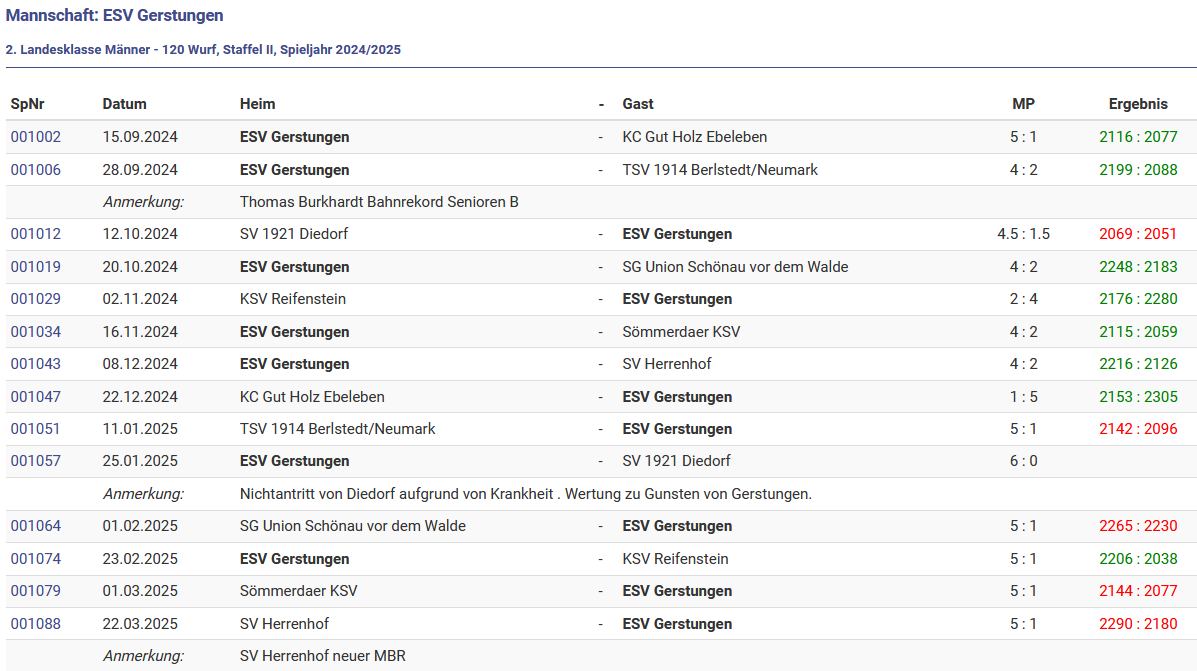
Task: Click note Thomas Burkhardt Bahnrekord Senioren B
Action: (x=379, y=202)
